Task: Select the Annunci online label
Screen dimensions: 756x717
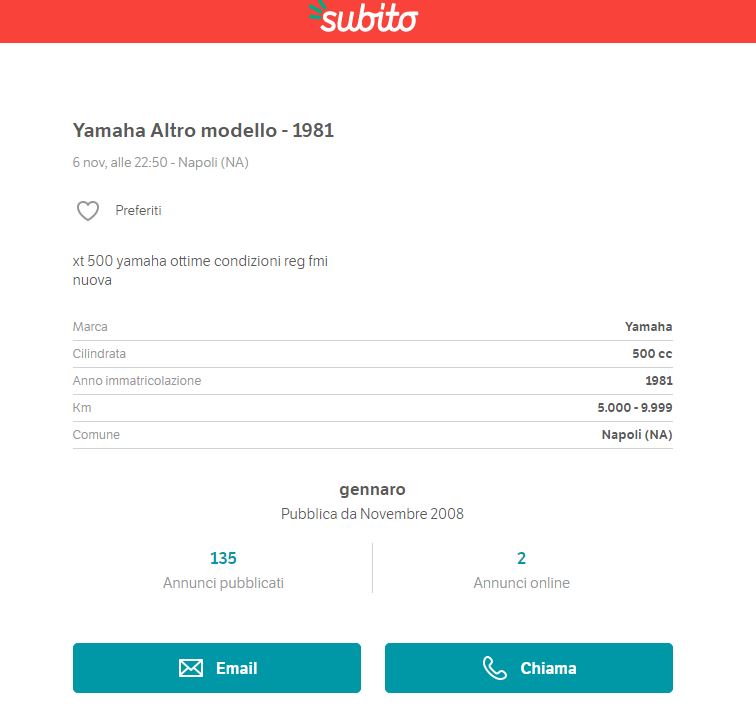Action: [x=521, y=583]
